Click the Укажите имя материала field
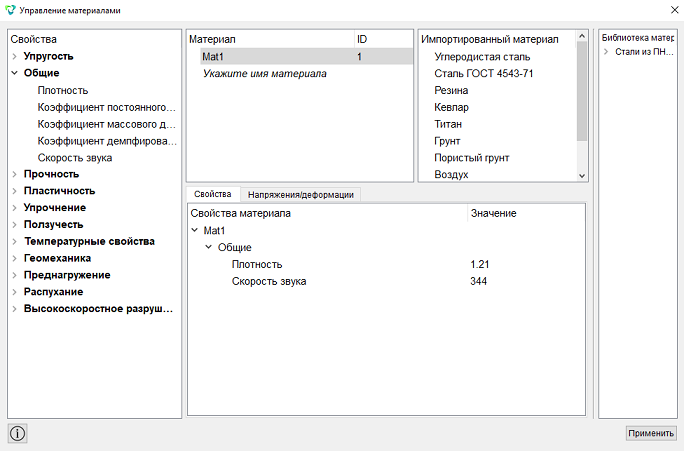 click(264, 73)
